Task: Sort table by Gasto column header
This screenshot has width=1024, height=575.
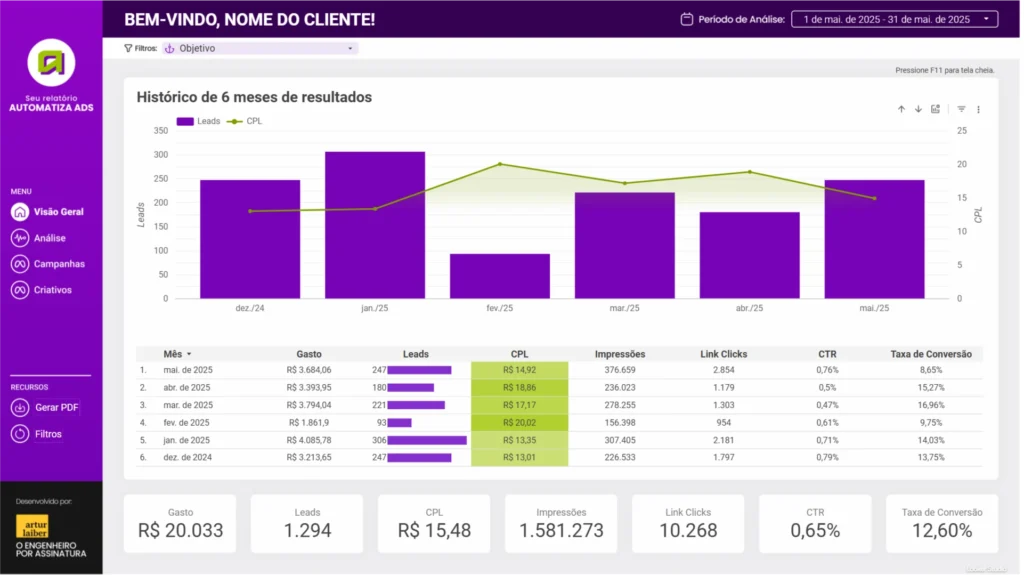Action: tap(309, 354)
